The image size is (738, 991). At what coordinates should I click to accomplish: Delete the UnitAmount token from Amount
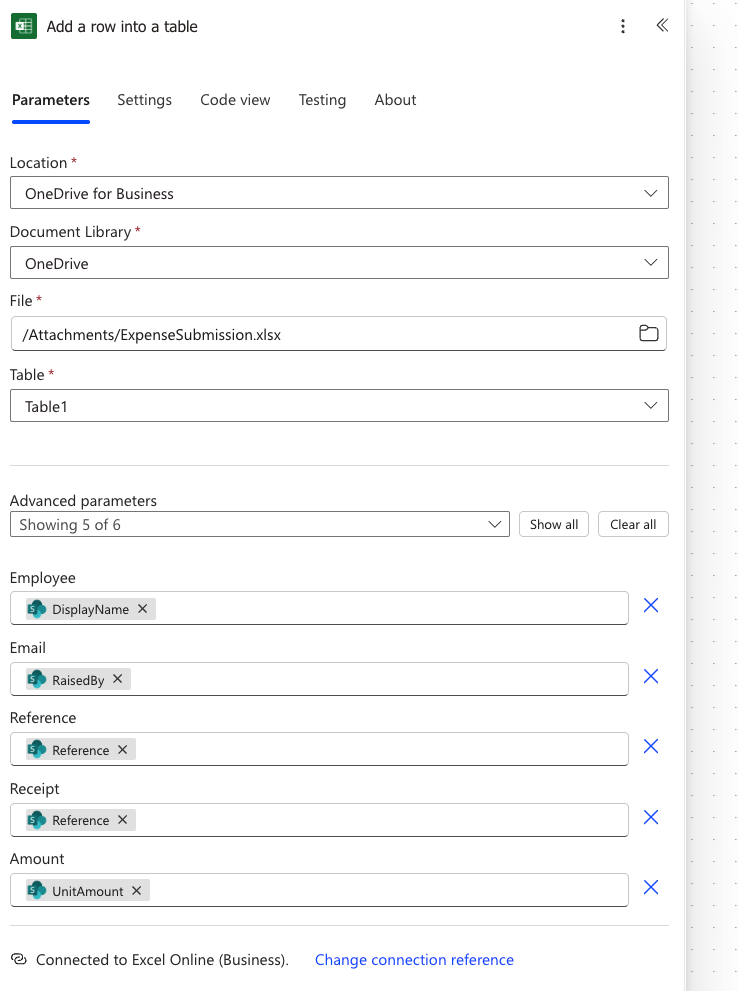click(136, 891)
